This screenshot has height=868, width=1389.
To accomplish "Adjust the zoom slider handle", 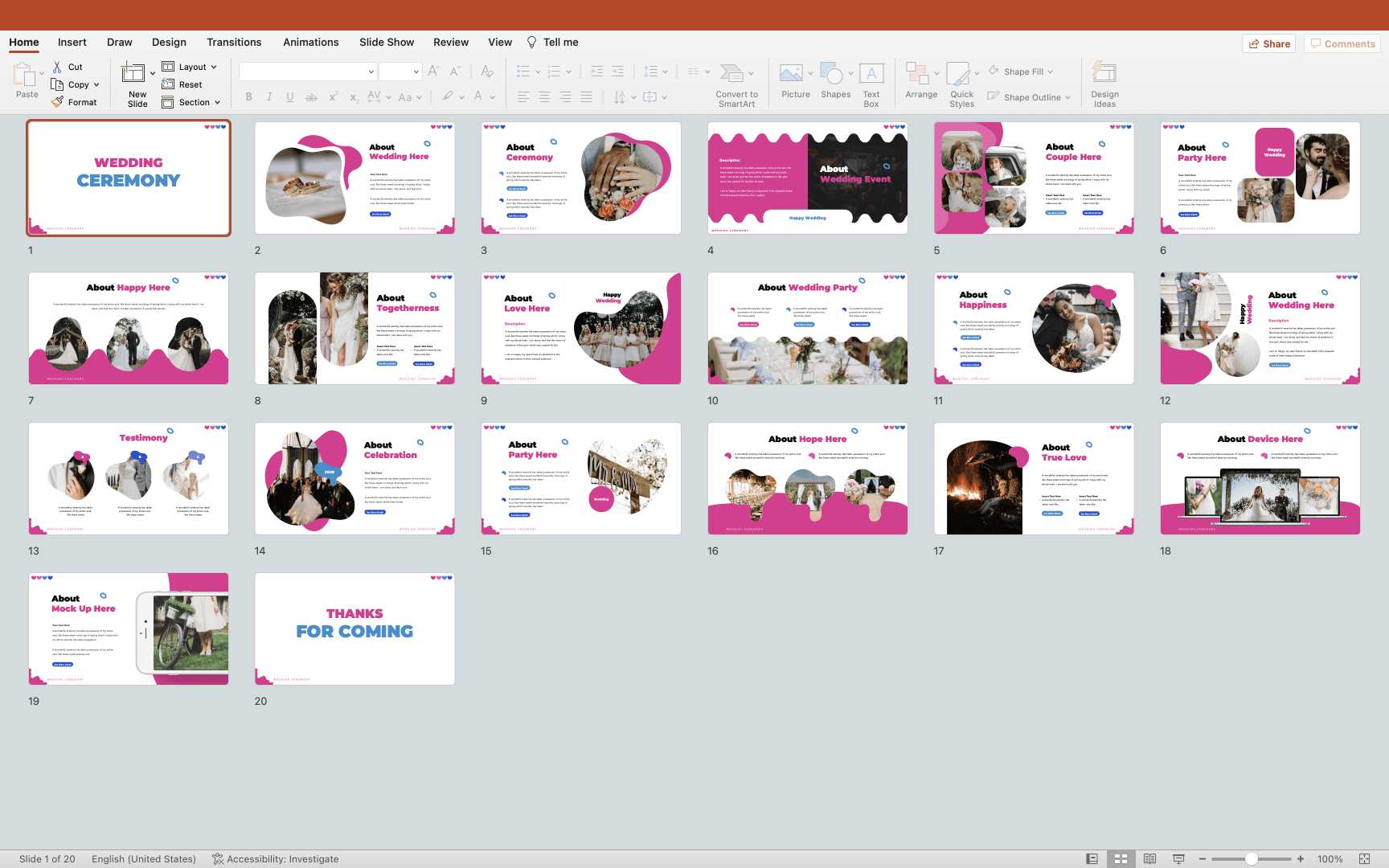I will pos(1252,859).
